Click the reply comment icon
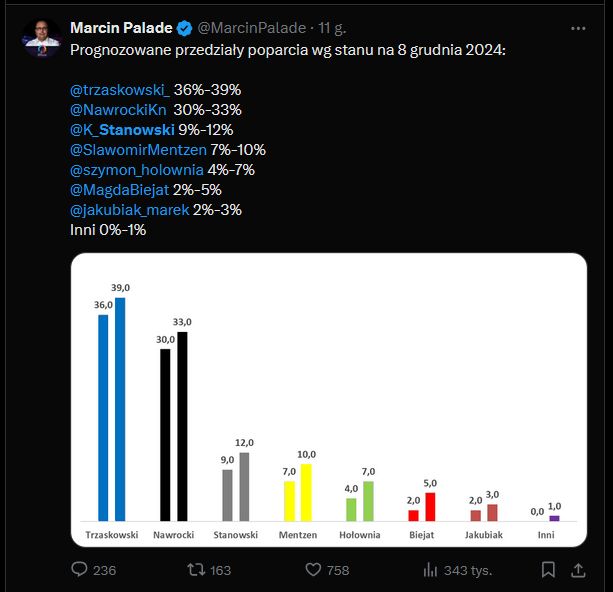 pyautogui.click(x=81, y=570)
